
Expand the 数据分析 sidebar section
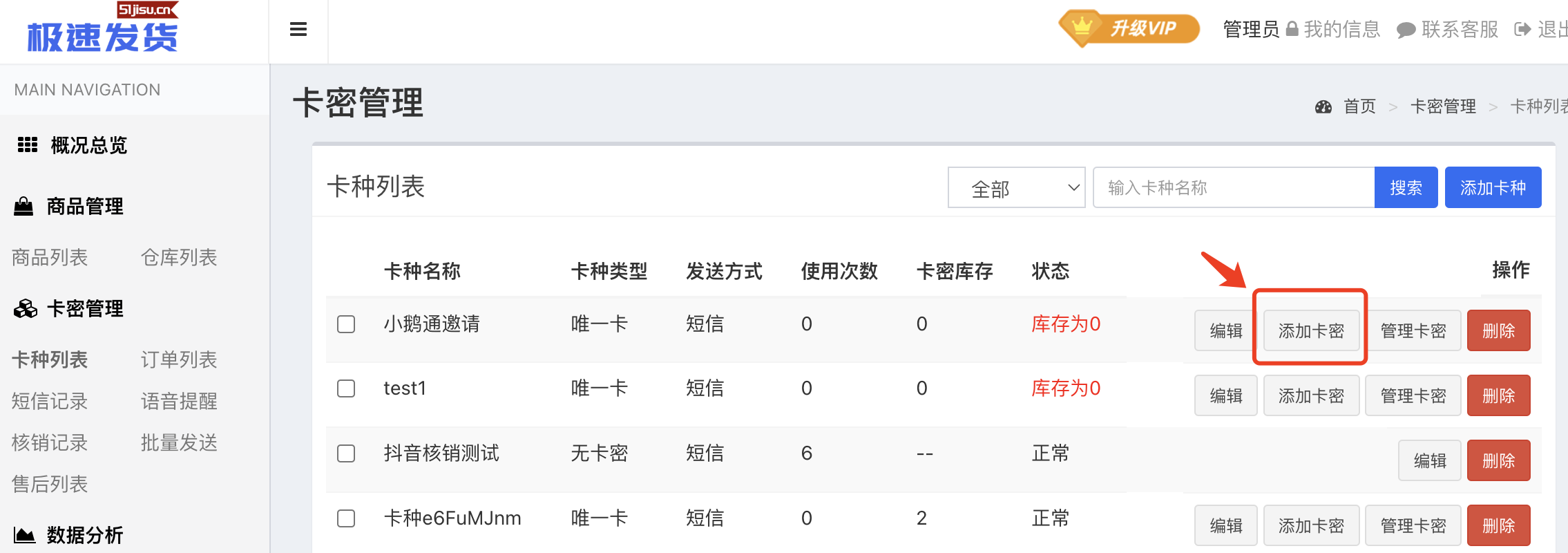pos(84,534)
